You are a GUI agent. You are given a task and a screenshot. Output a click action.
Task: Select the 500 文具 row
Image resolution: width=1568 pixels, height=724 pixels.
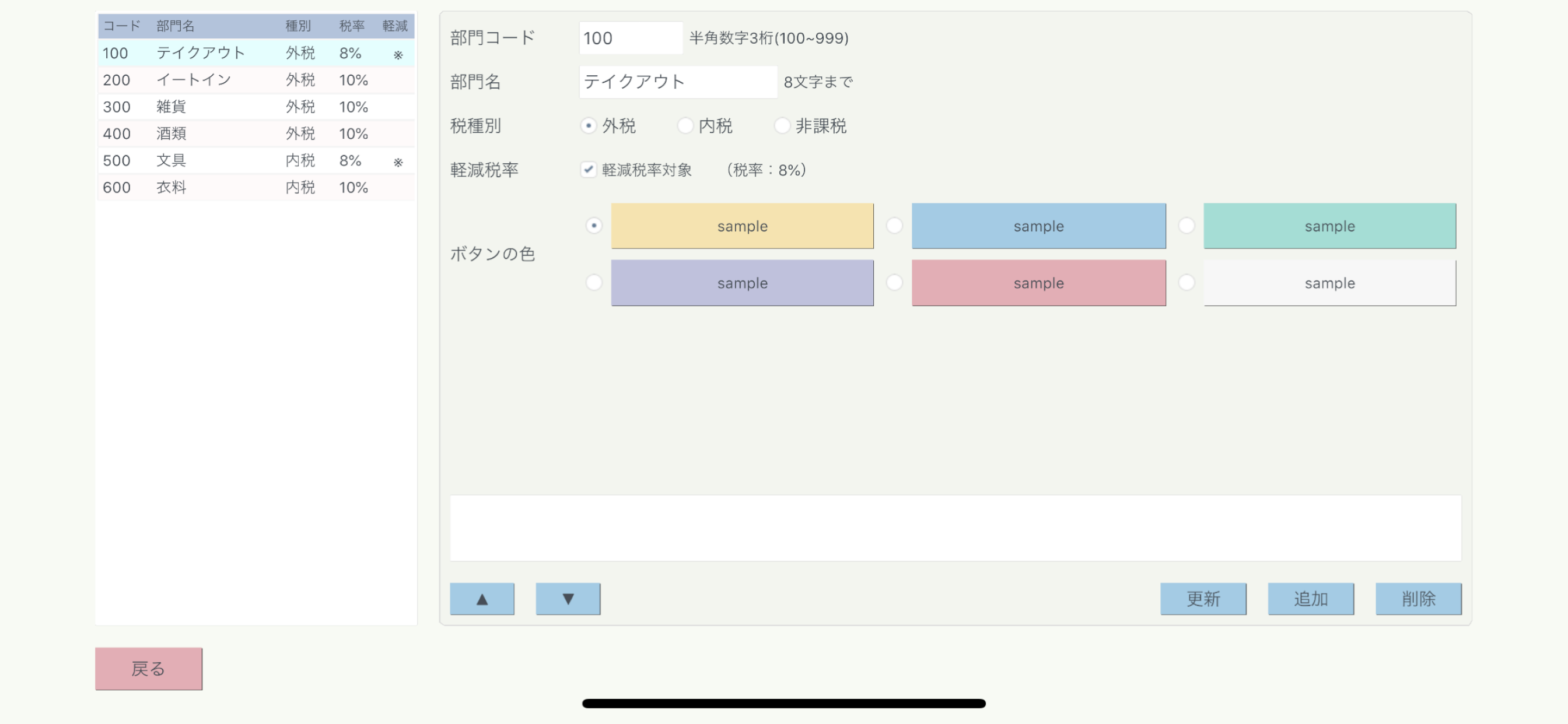pos(256,160)
